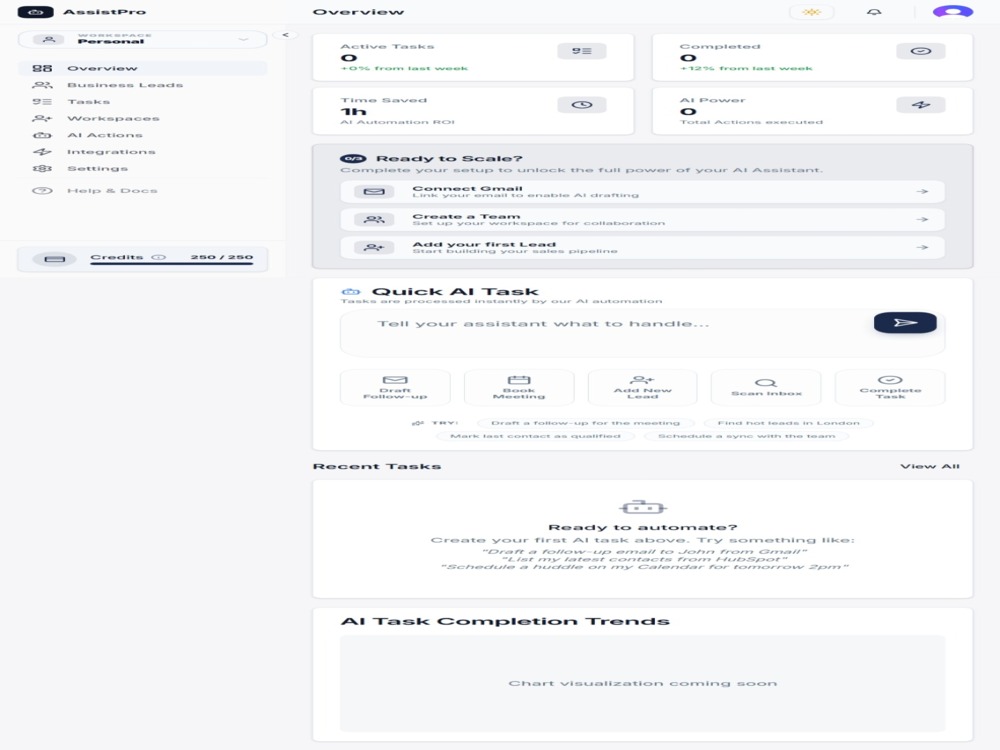Click the Overview grid icon in sidebar
Screen dimensions: 1000x750
pos(42,68)
